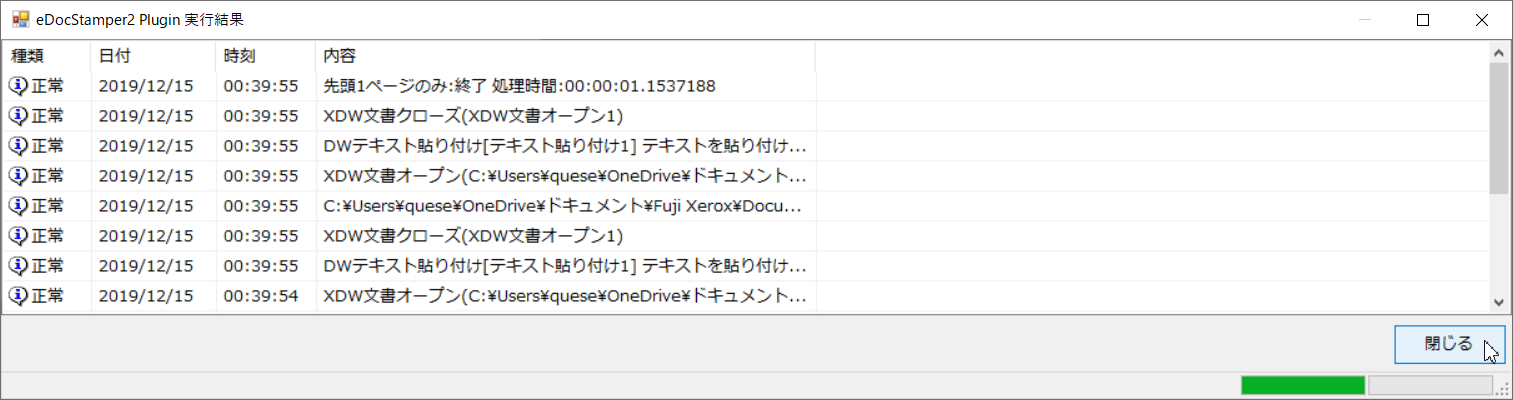Click the info icon on the last row at 00:39:54
This screenshot has height=400, width=1513.
click(18, 296)
